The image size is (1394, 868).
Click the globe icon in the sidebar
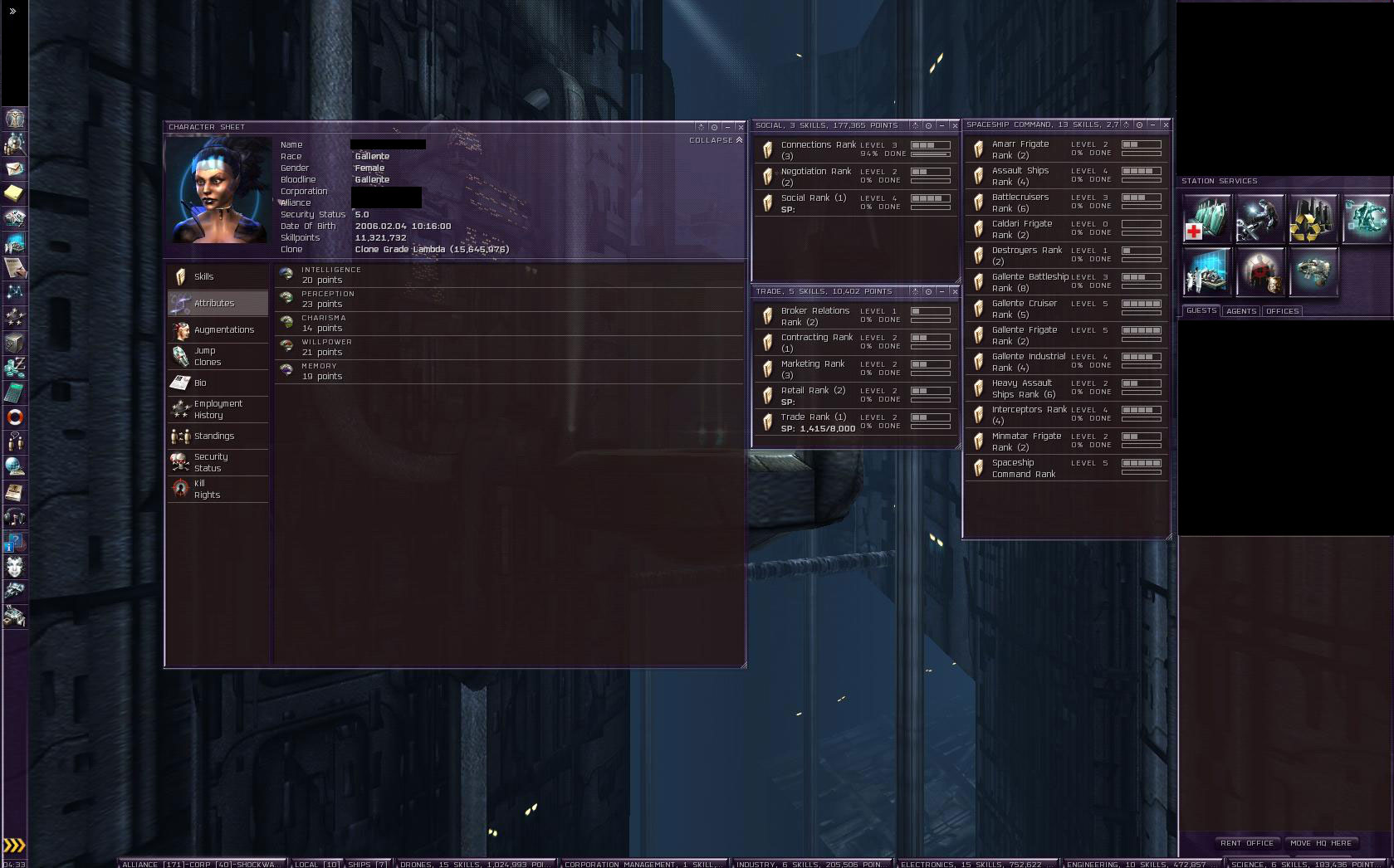point(15,467)
